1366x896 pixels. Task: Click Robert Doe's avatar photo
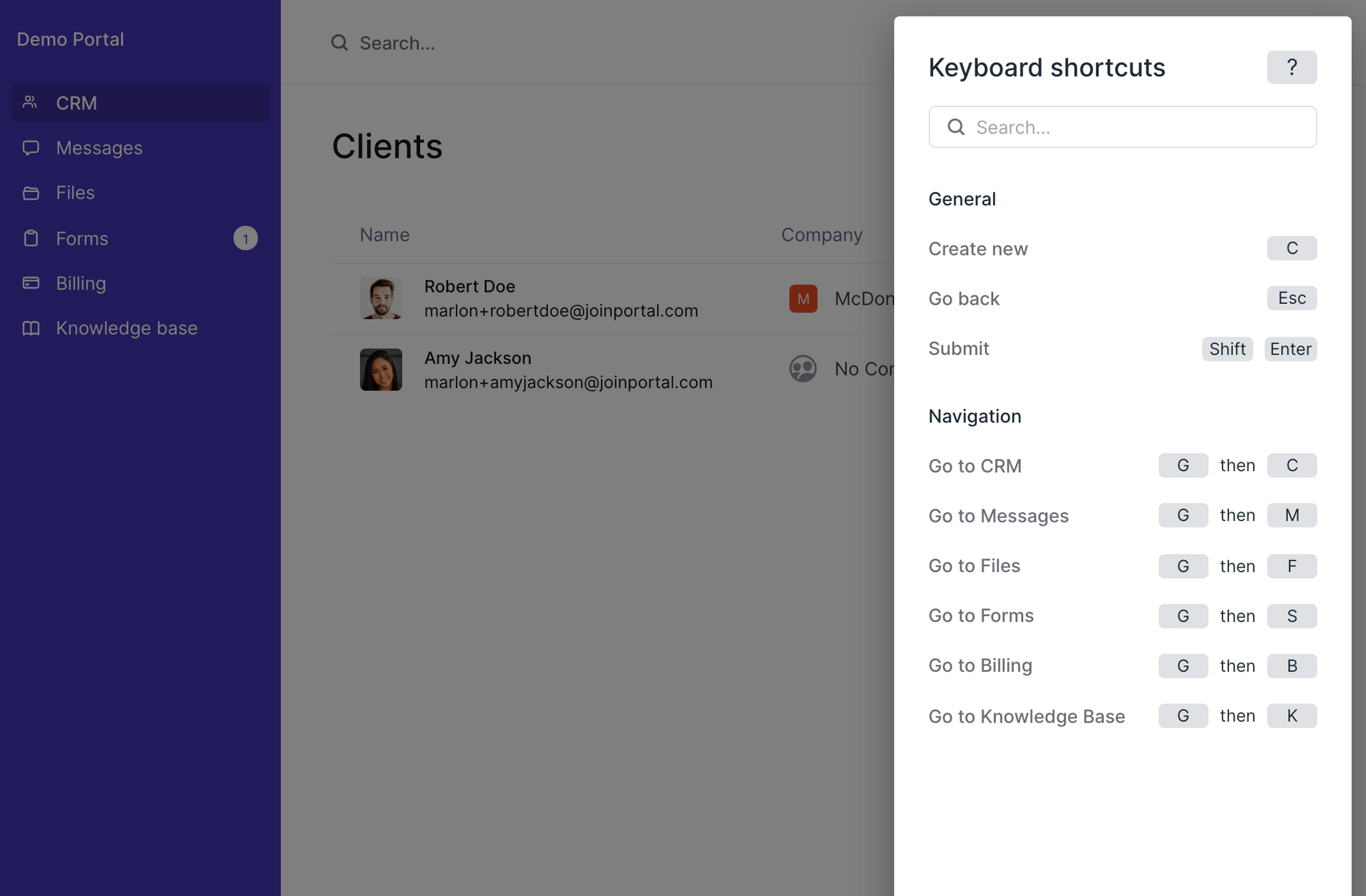[381, 298]
